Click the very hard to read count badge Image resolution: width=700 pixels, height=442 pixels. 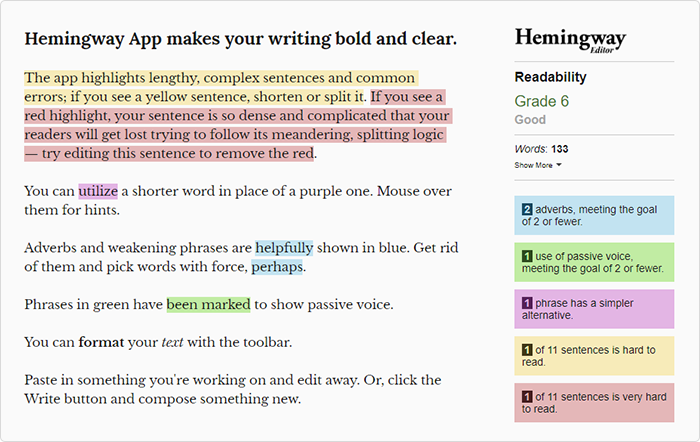(527, 396)
